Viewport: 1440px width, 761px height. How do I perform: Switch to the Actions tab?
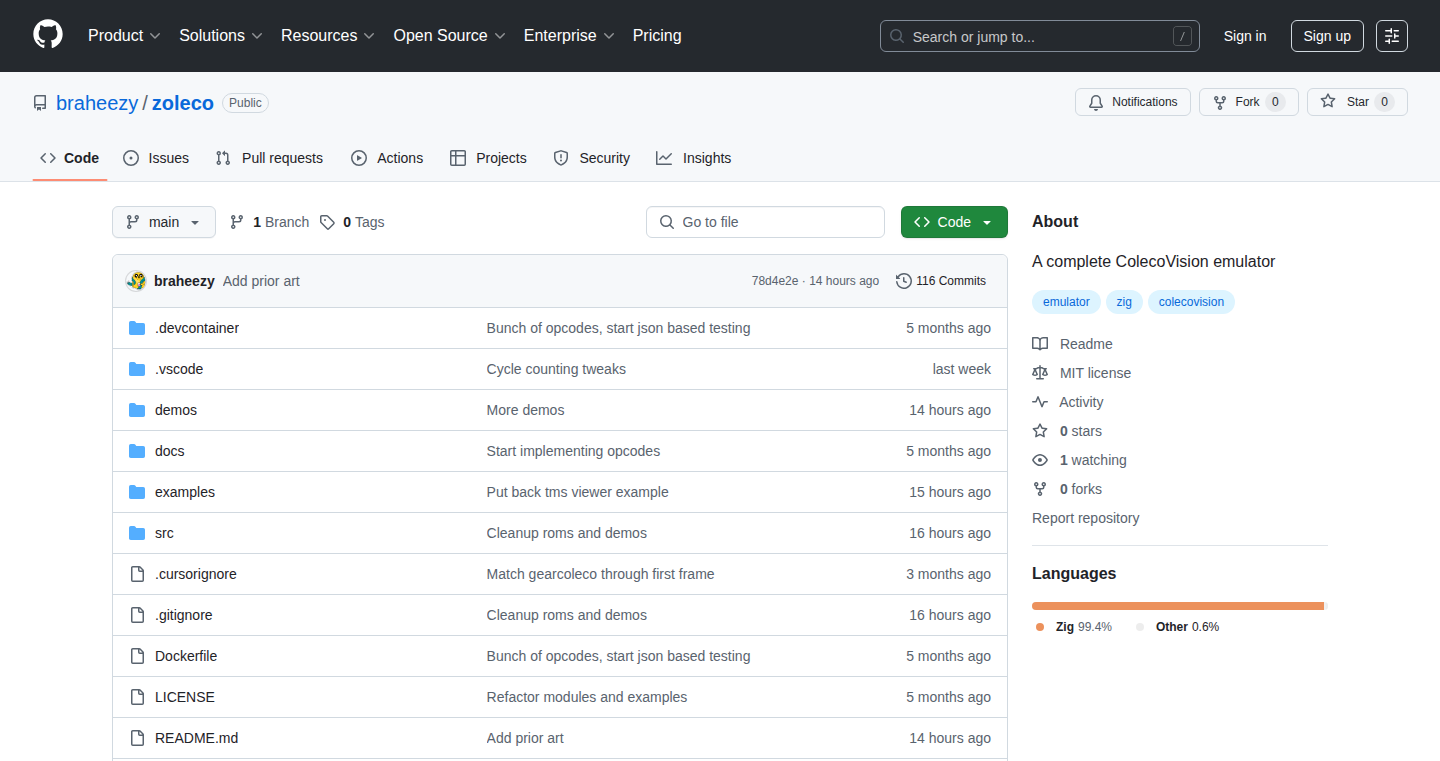387,158
